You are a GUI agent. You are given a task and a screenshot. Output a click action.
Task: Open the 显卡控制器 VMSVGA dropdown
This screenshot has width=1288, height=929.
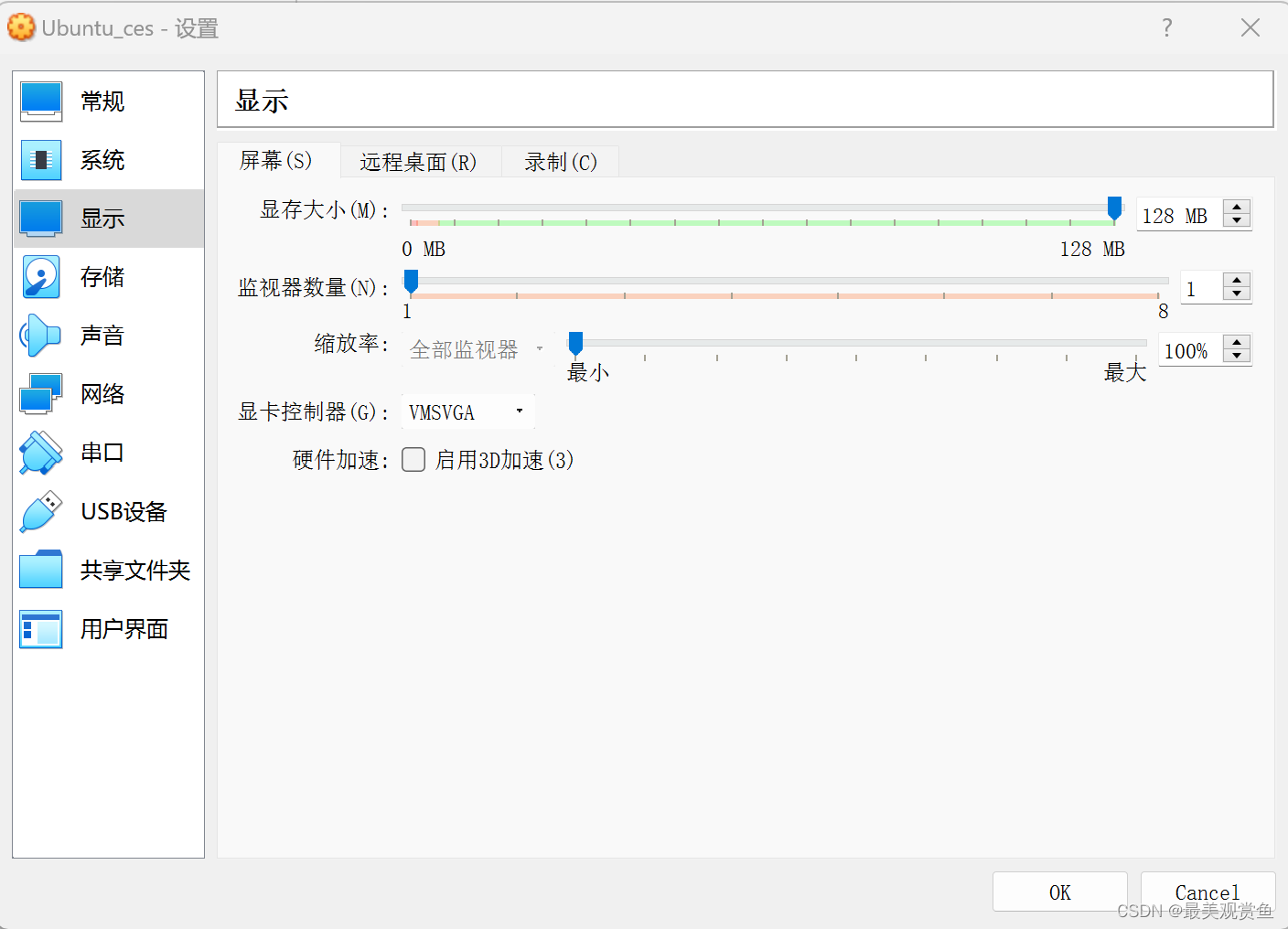[467, 411]
